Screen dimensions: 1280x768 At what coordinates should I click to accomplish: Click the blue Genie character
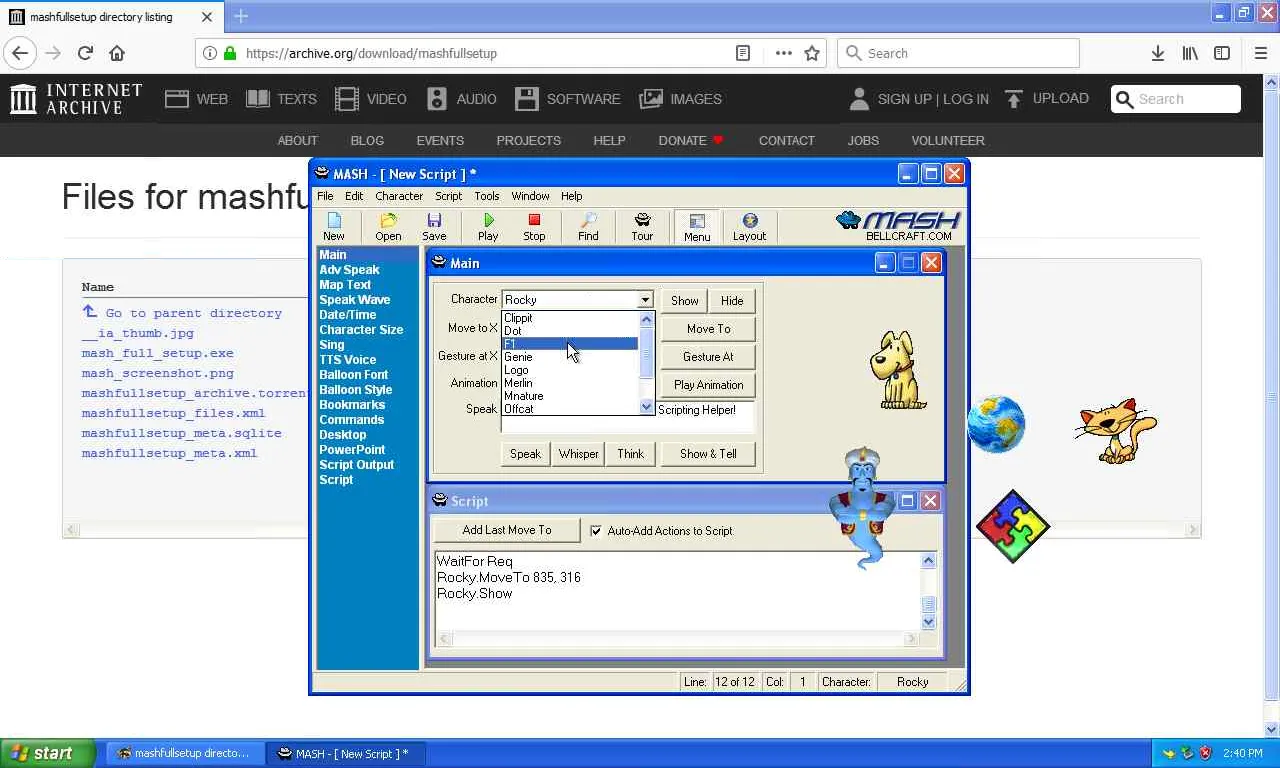(860, 508)
